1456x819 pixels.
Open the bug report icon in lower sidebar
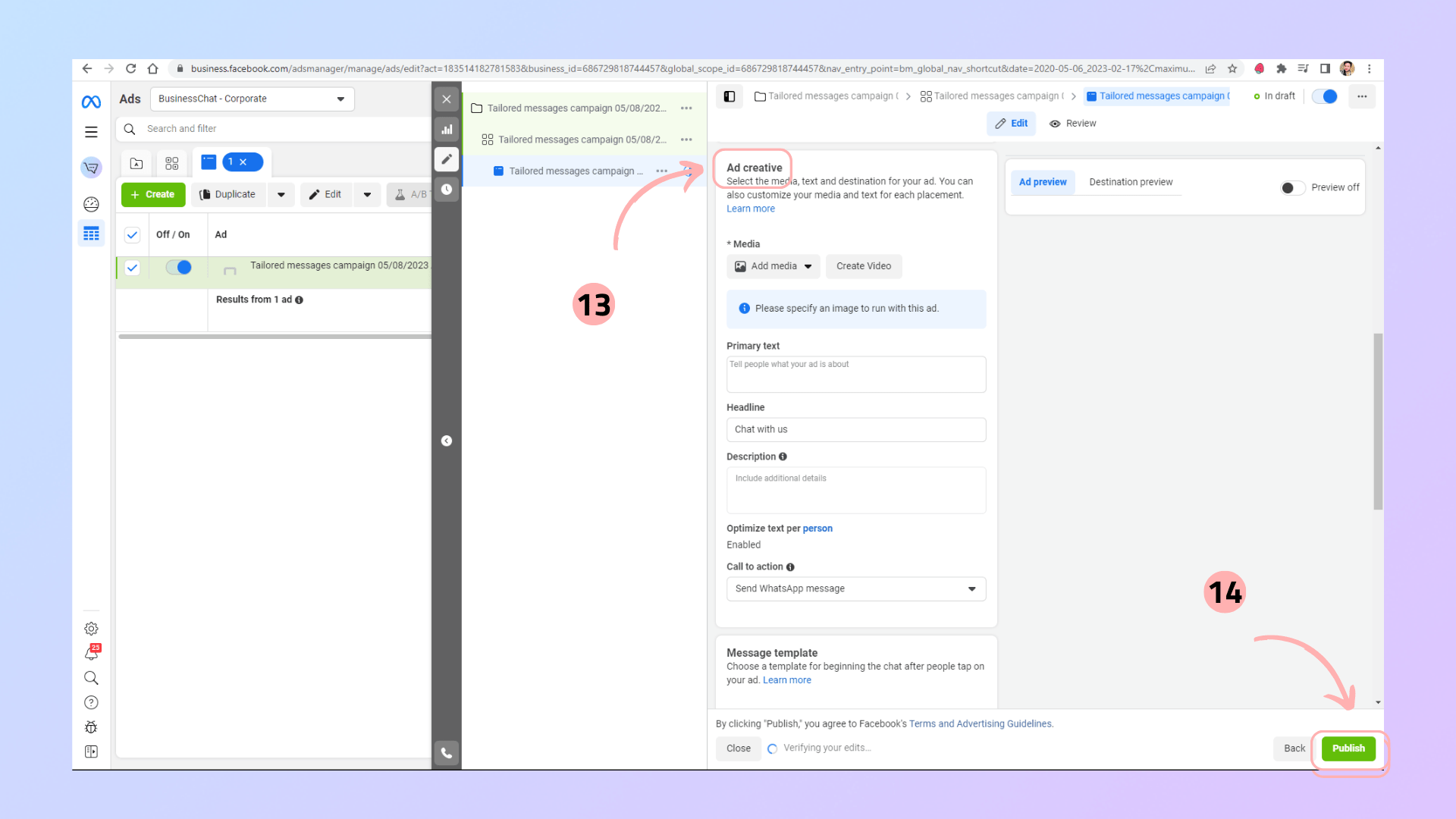click(x=91, y=727)
